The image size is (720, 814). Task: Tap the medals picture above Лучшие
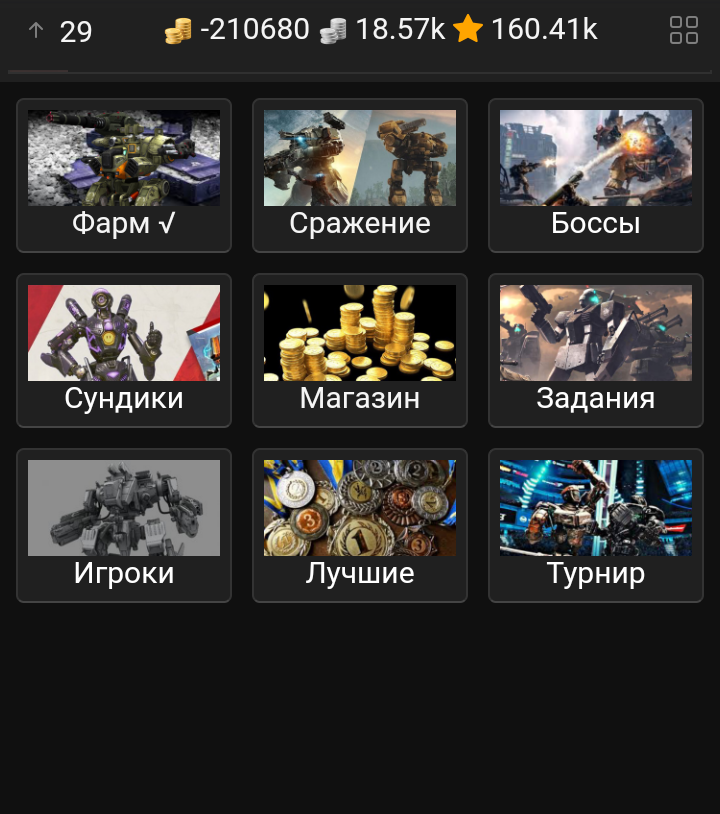[x=360, y=508]
